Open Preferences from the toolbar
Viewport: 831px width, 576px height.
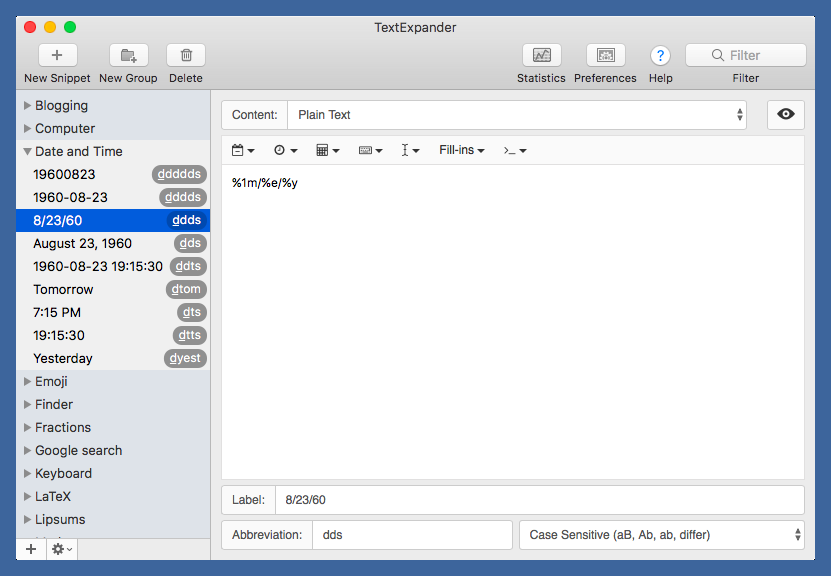[605, 56]
